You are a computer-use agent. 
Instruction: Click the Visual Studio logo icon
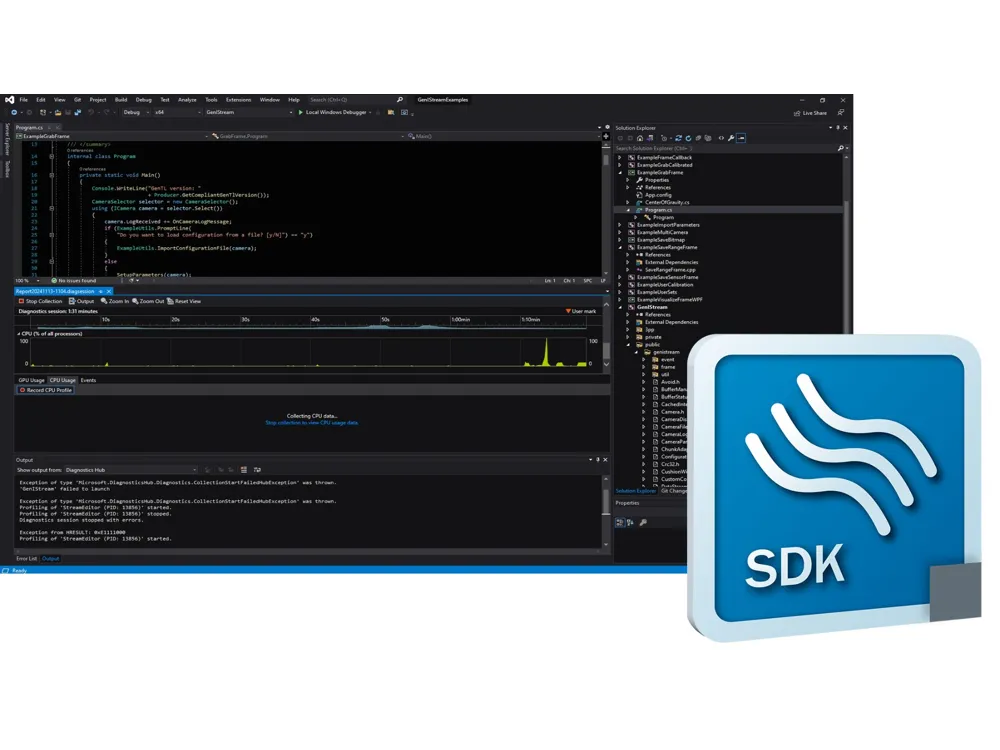[10, 99]
